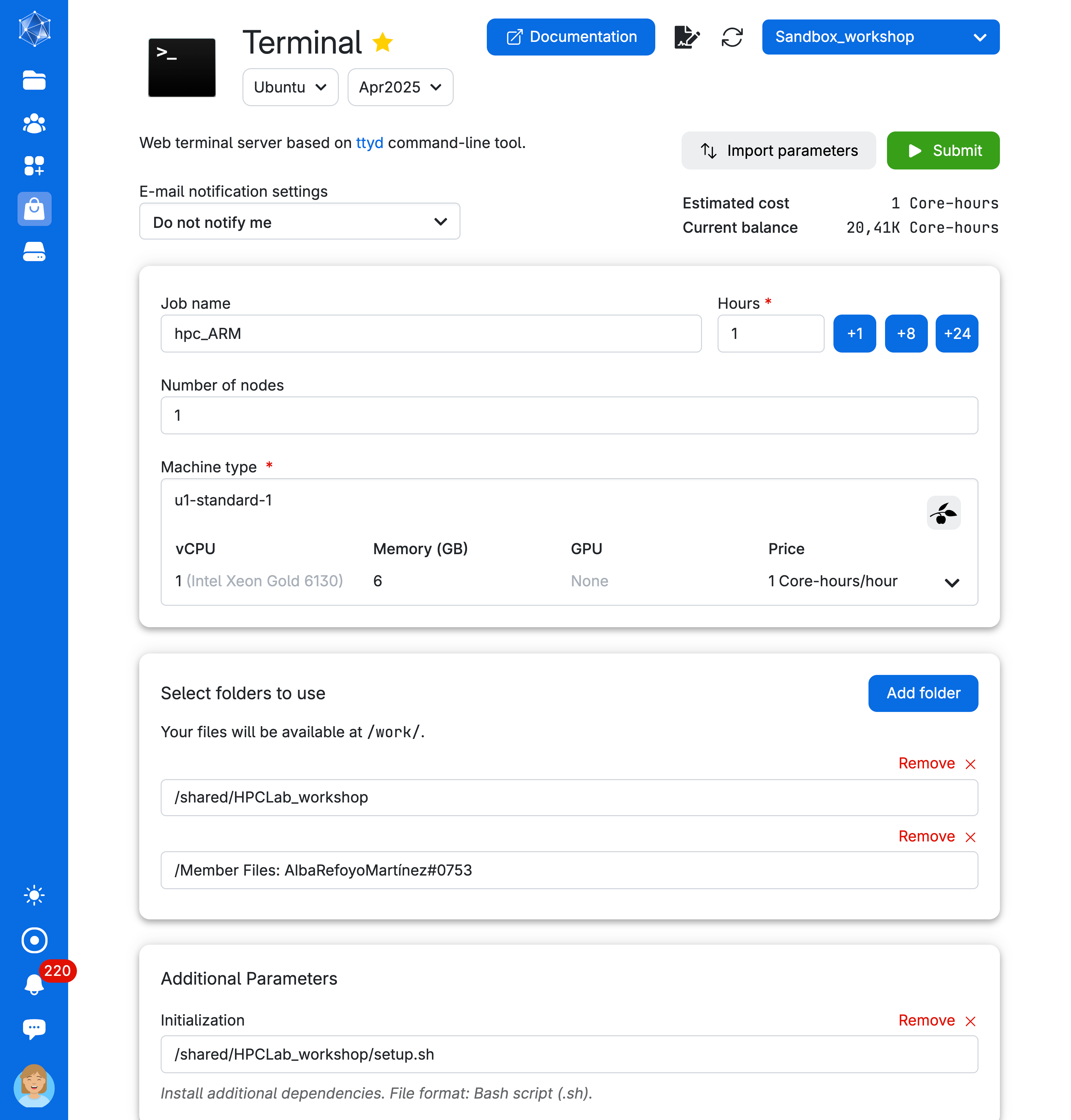Follow the ttyd link
The width and height of the screenshot is (1071, 1120).
pyautogui.click(x=369, y=143)
